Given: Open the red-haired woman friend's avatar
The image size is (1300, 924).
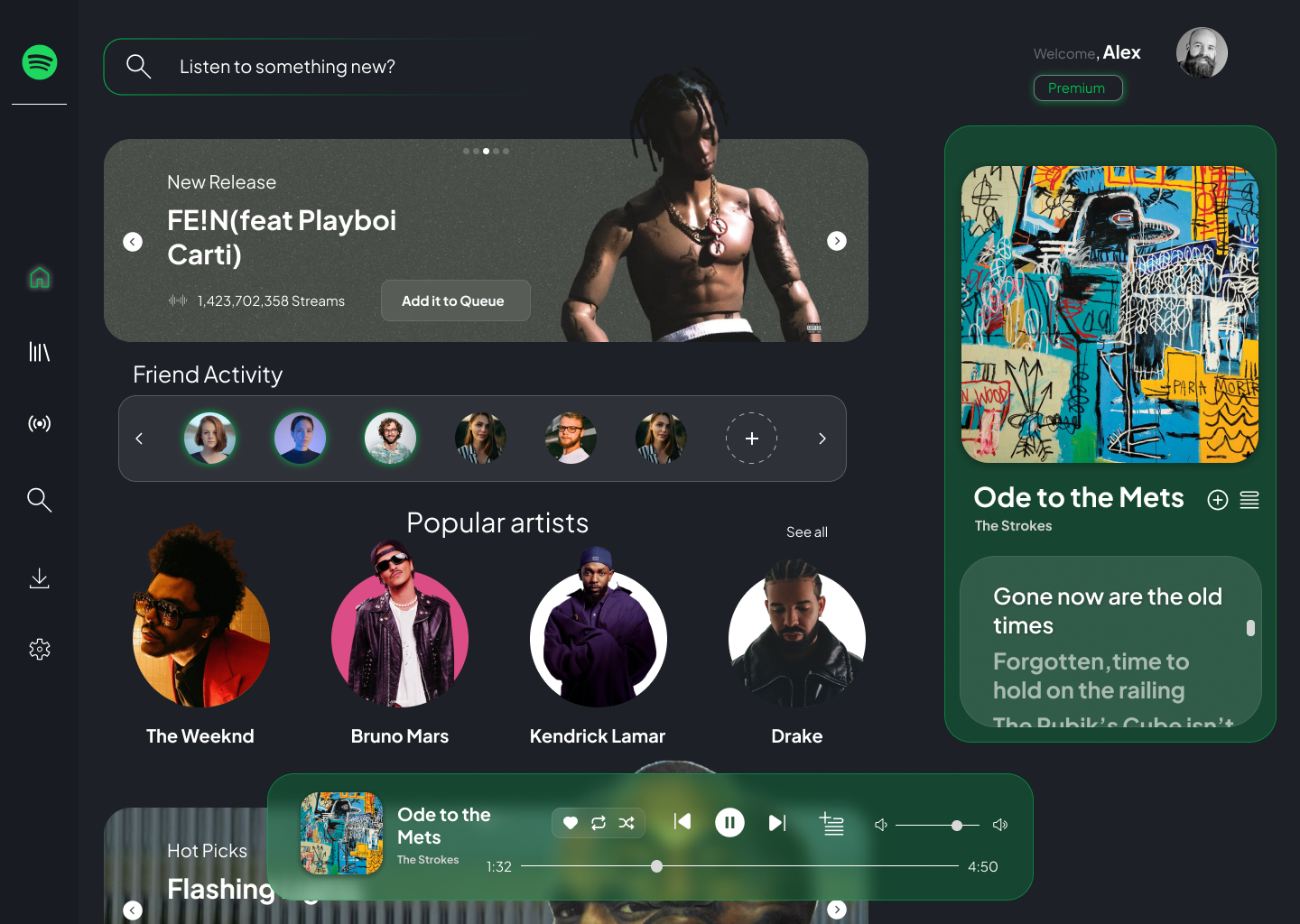Looking at the screenshot, I should point(210,439).
